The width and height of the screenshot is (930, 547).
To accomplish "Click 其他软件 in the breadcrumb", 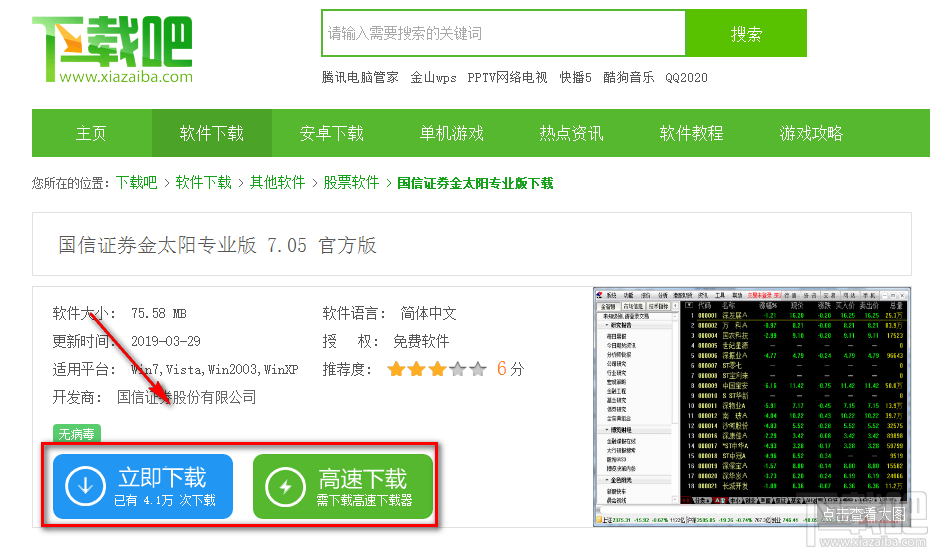I will 278,183.
